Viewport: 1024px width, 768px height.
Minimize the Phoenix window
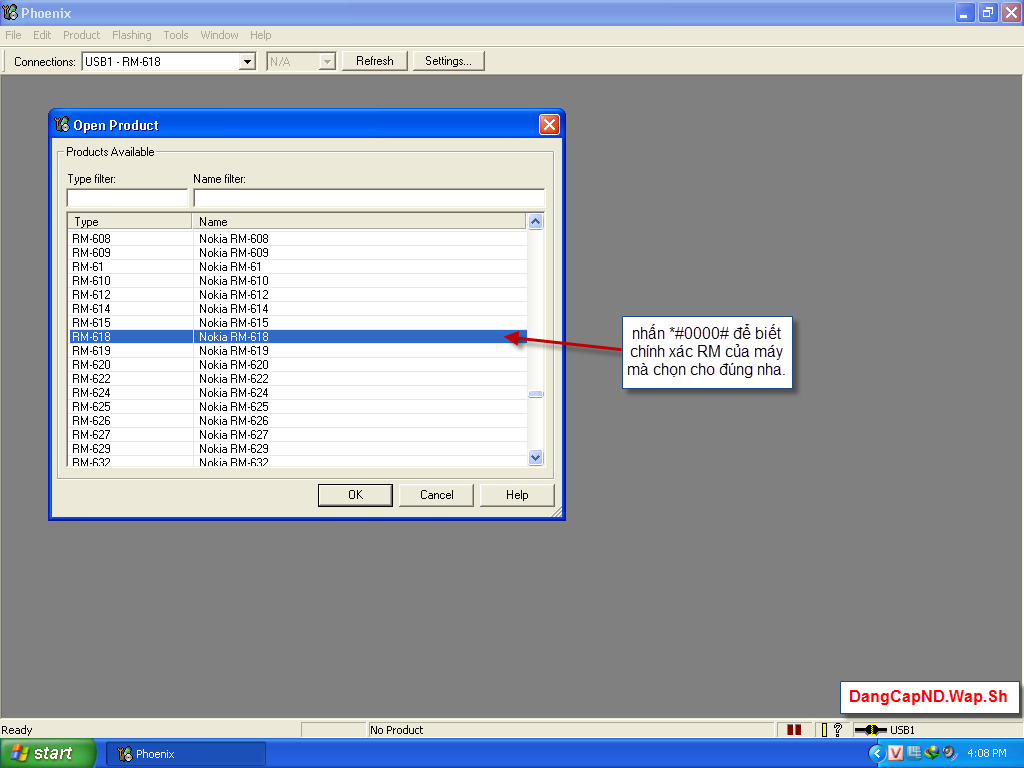click(x=965, y=13)
